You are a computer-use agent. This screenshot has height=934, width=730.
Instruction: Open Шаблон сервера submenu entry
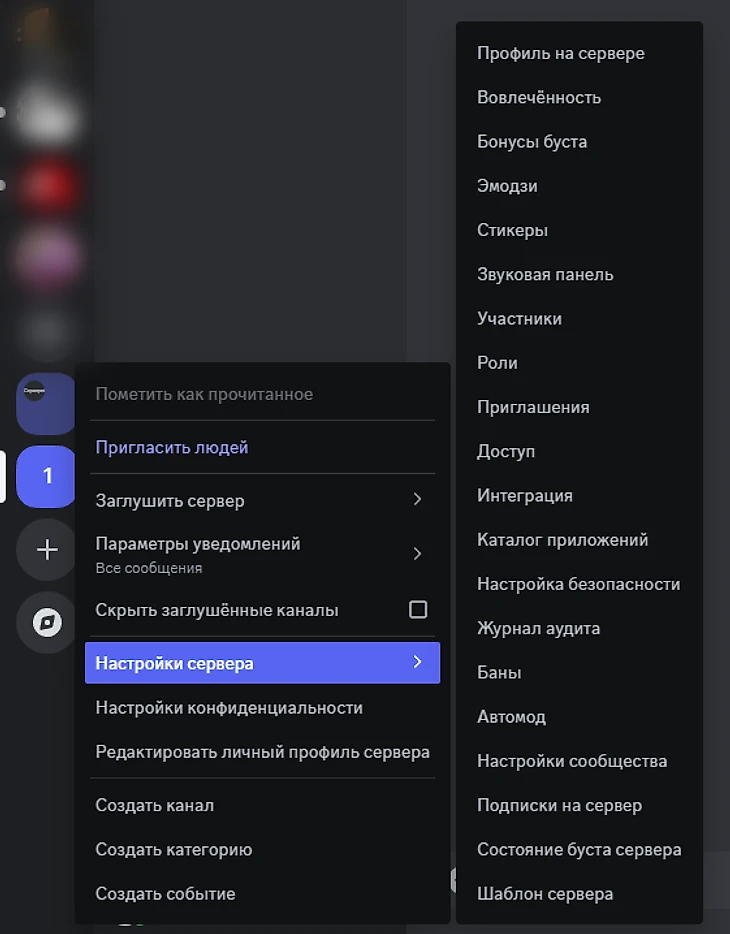coord(545,893)
